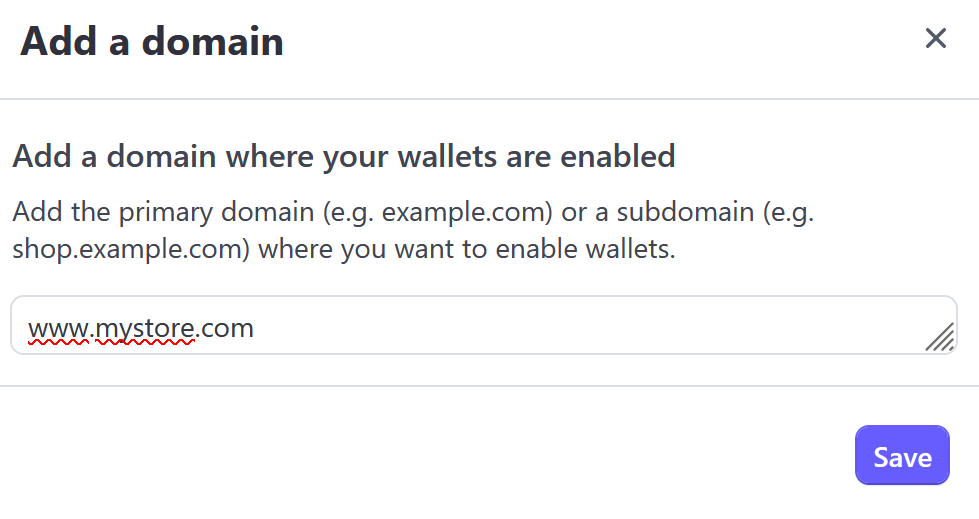979x519 pixels.
Task: Select the wallets enabled heading text
Action: [343, 156]
